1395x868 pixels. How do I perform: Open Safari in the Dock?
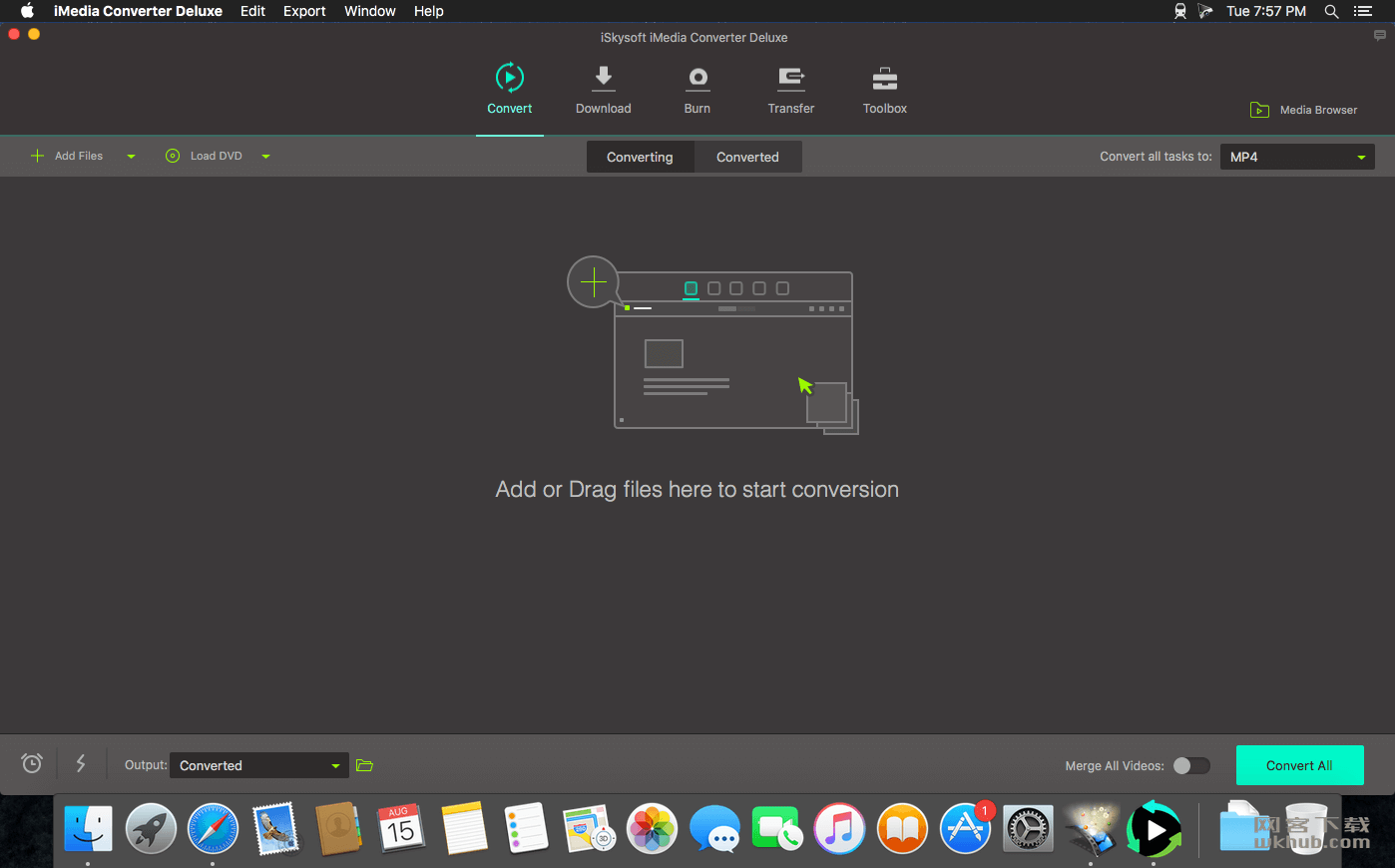[214, 829]
